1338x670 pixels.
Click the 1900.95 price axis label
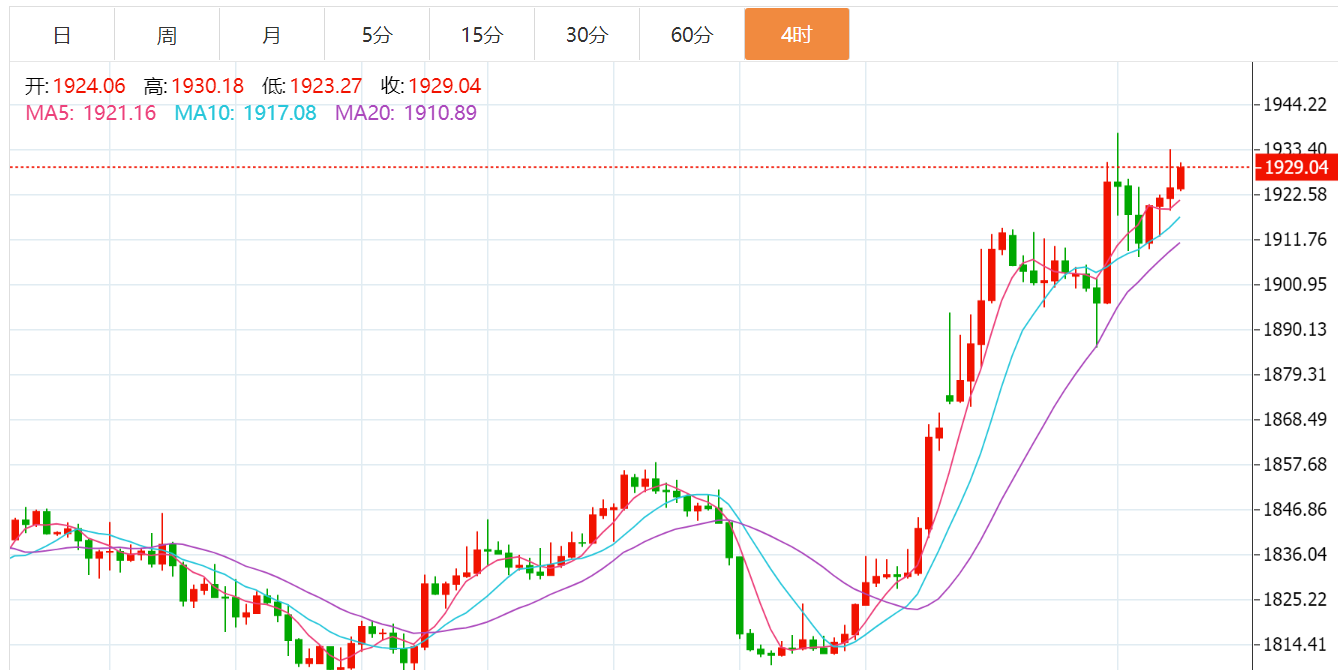coord(1295,284)
